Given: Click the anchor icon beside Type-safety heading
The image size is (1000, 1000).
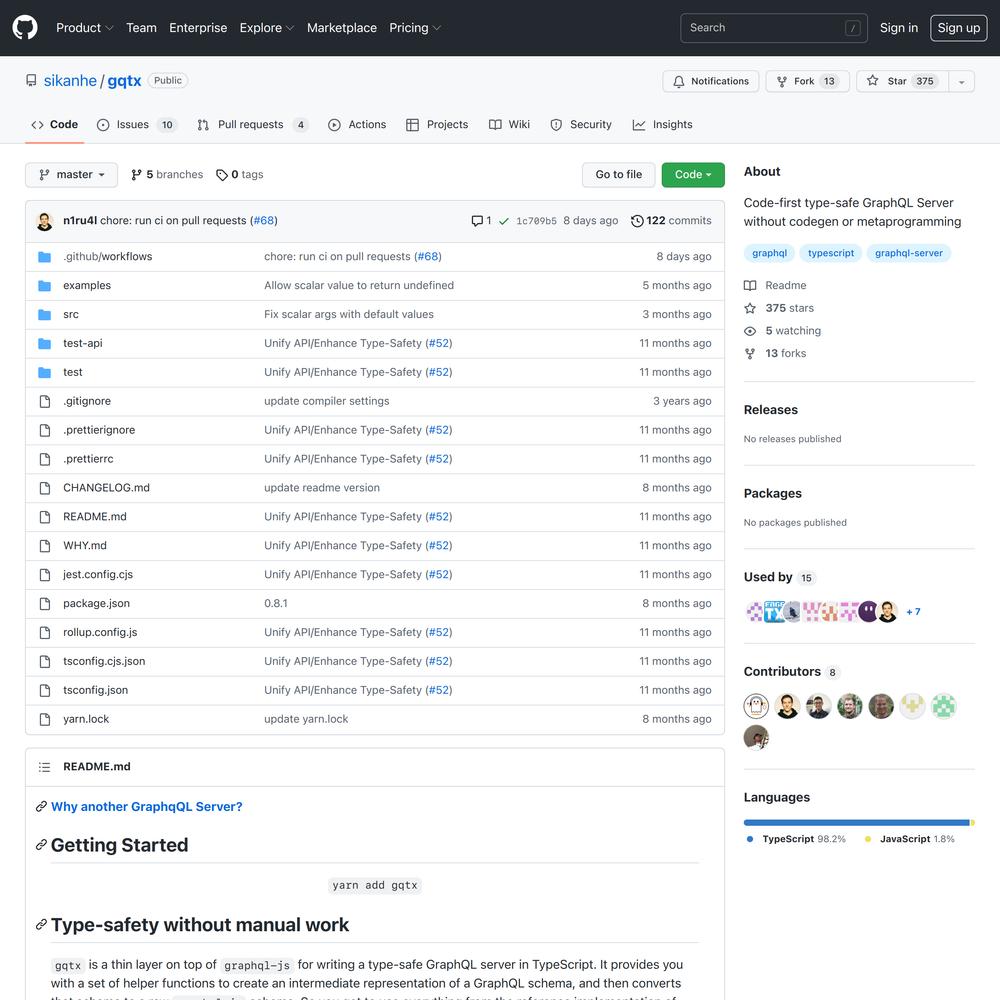Looking at the screenshot, I should 41,925.
